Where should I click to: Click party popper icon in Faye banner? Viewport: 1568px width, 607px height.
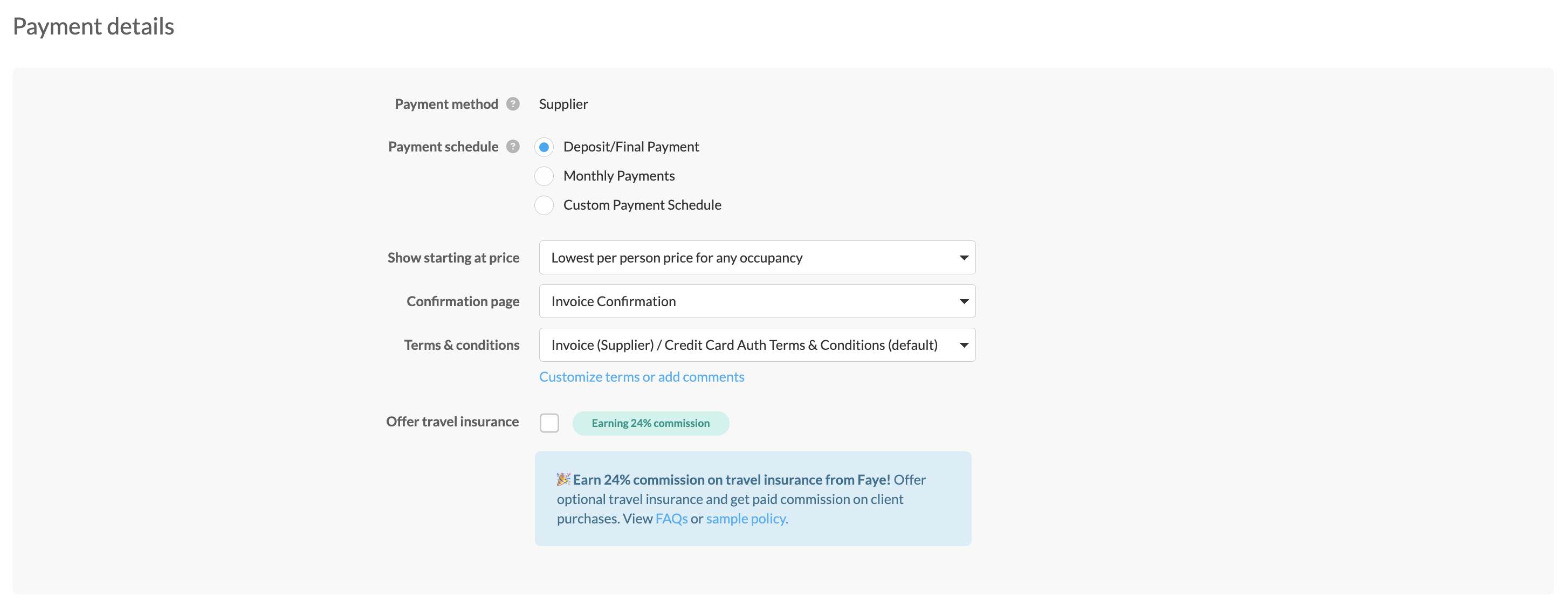[563, 480]
